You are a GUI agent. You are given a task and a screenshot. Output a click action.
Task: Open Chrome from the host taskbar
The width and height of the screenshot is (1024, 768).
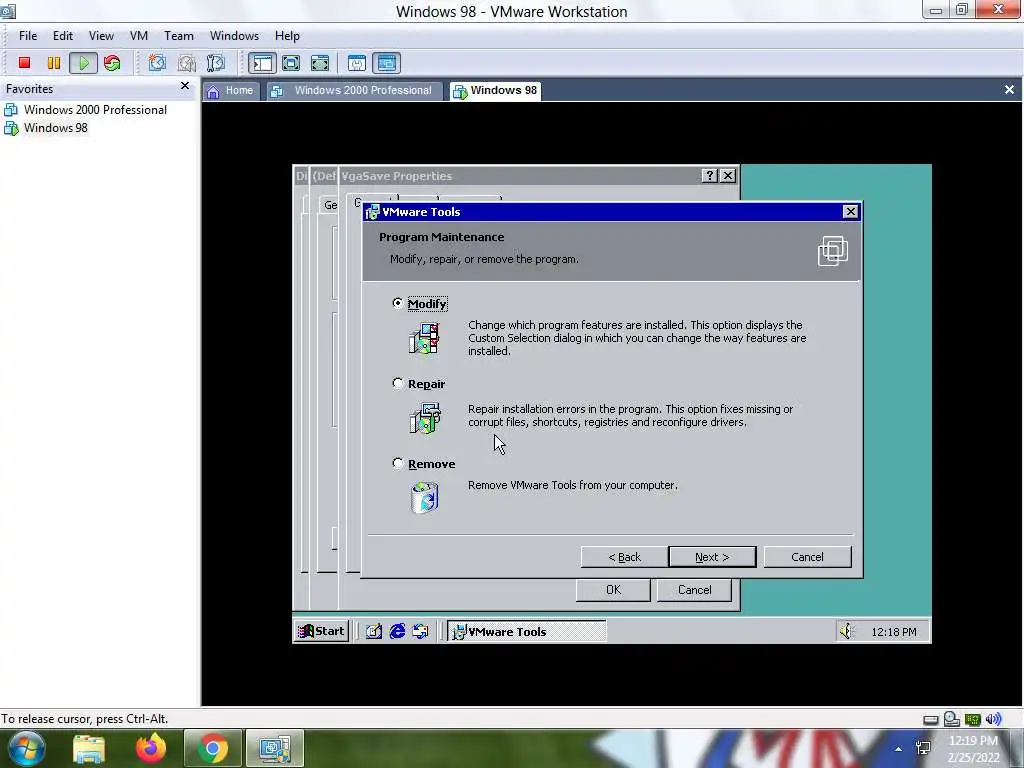pos(212,748)
